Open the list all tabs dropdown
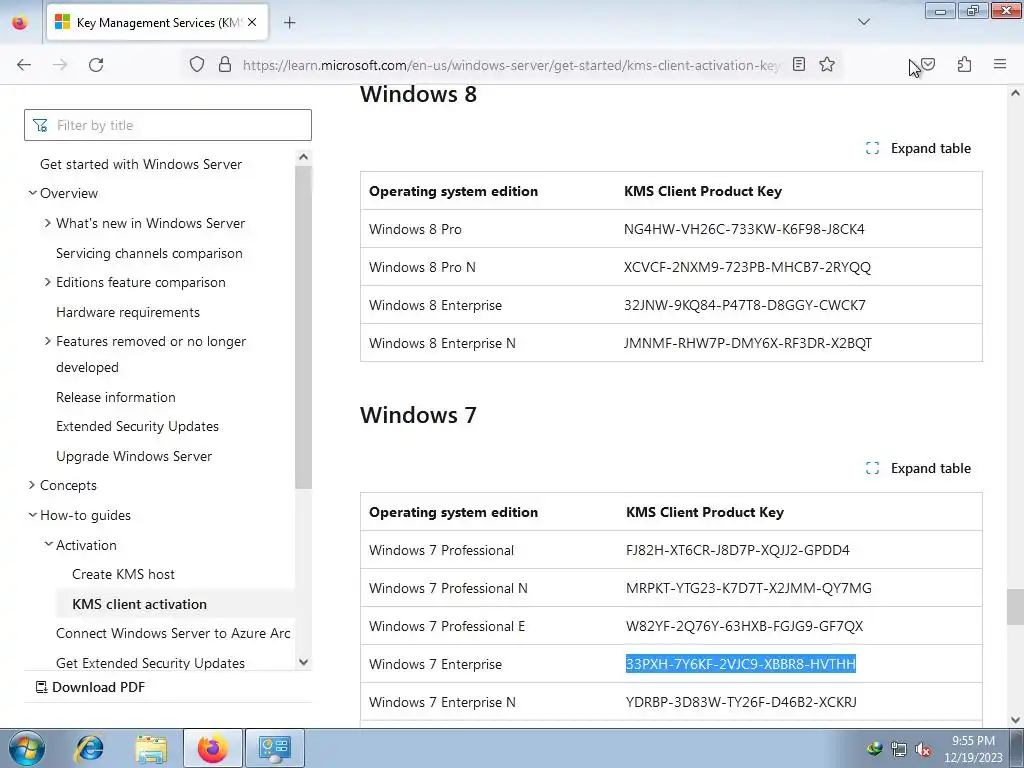This screenshot has width=1024, height=768. (863, 22)
